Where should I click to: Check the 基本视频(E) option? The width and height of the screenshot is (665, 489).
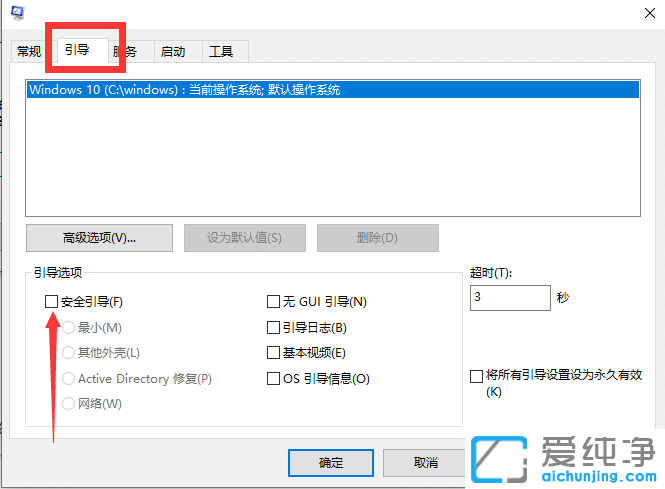pyautogui.click(x=274, y=352)
